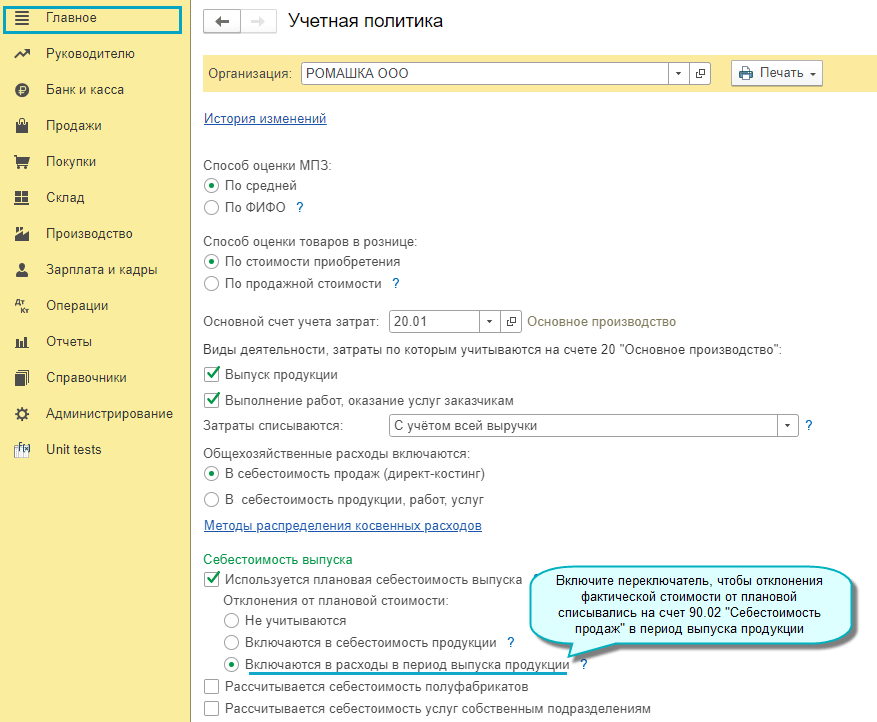Click the factory icon for Производство
877x722 pixels.
coord(22,234)
